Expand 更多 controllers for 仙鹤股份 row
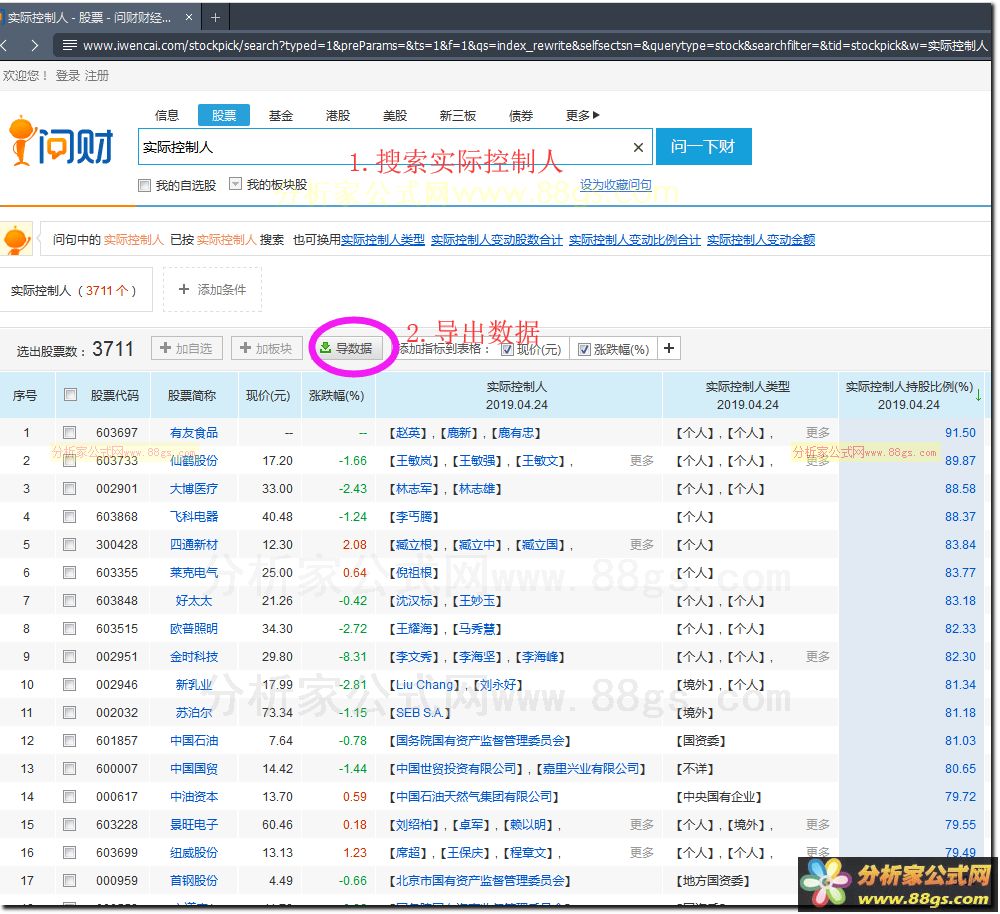Viewport: 1000px width, 914px height. pyautogui.click(x=642, y=461)
